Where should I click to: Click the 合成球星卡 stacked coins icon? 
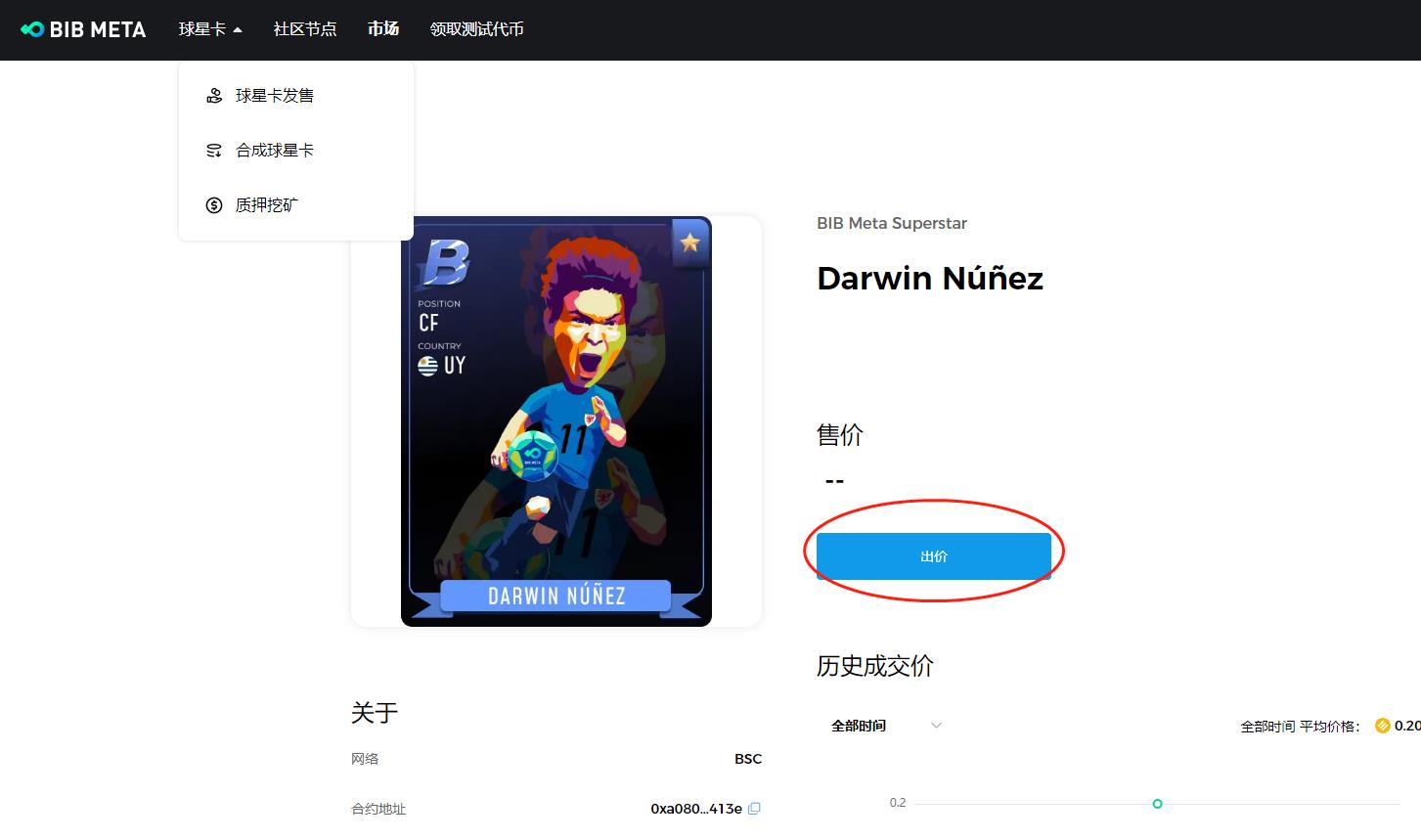coord(214,151)
